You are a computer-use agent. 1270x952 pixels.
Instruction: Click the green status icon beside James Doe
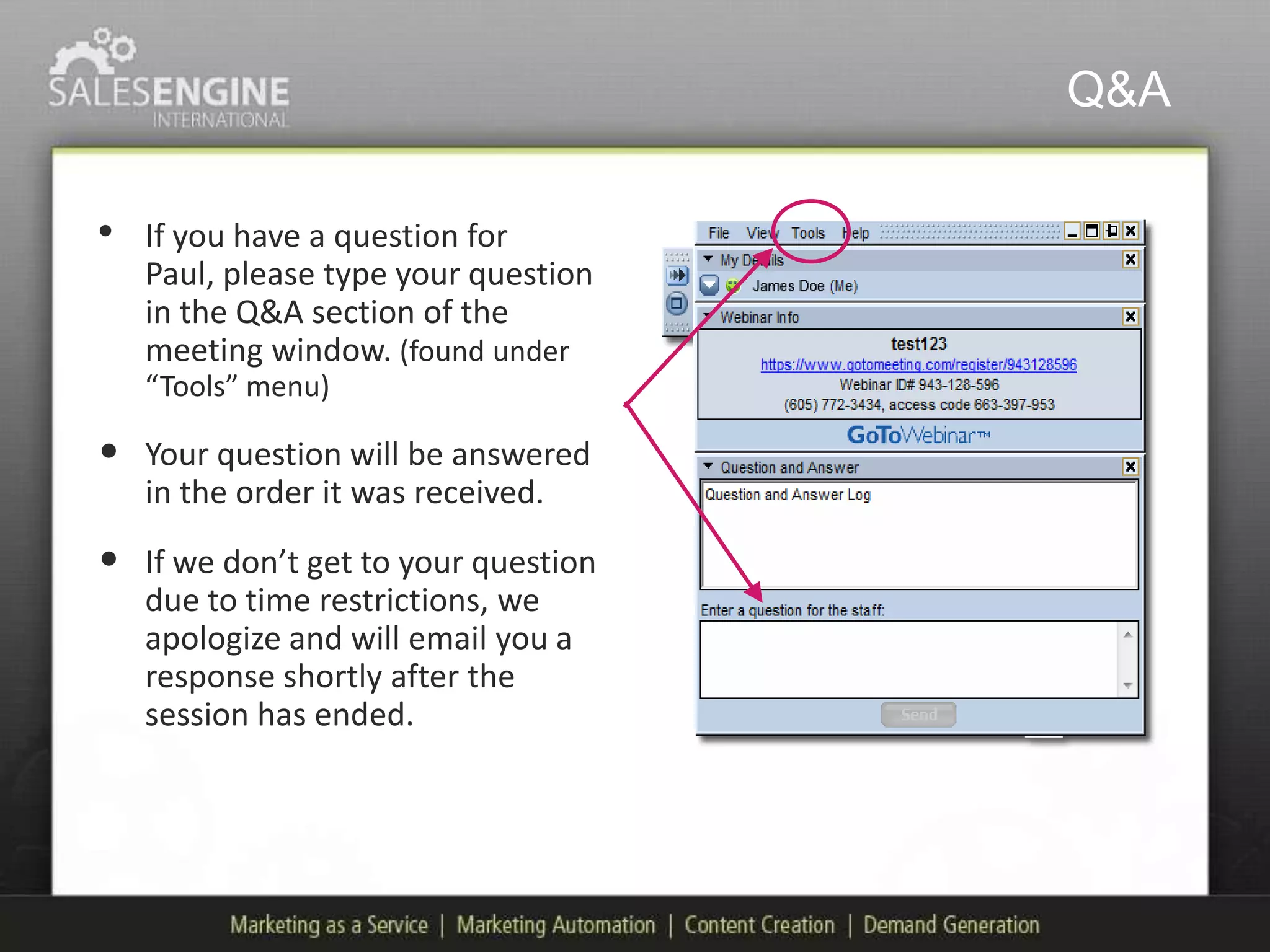pyautogui.click(x=733, y=286)
